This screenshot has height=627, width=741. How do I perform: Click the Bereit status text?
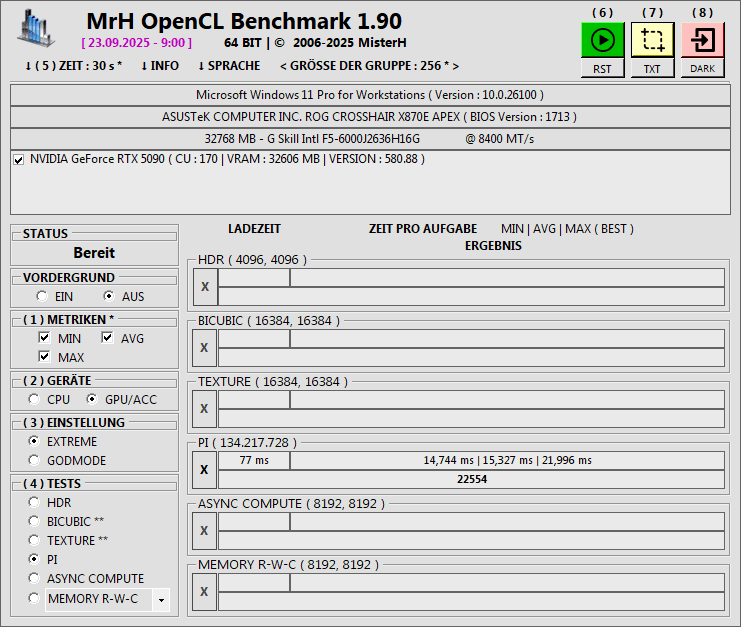pos(94,253)
